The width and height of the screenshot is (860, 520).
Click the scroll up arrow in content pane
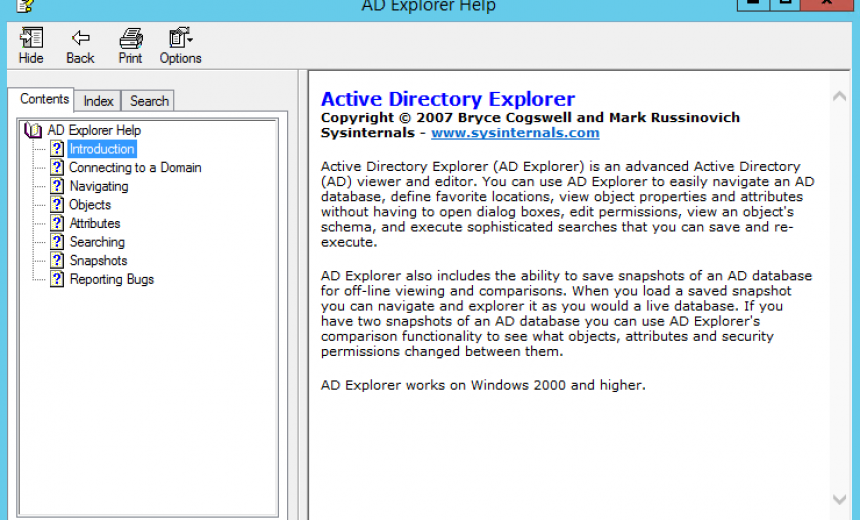tap(839, 97)
